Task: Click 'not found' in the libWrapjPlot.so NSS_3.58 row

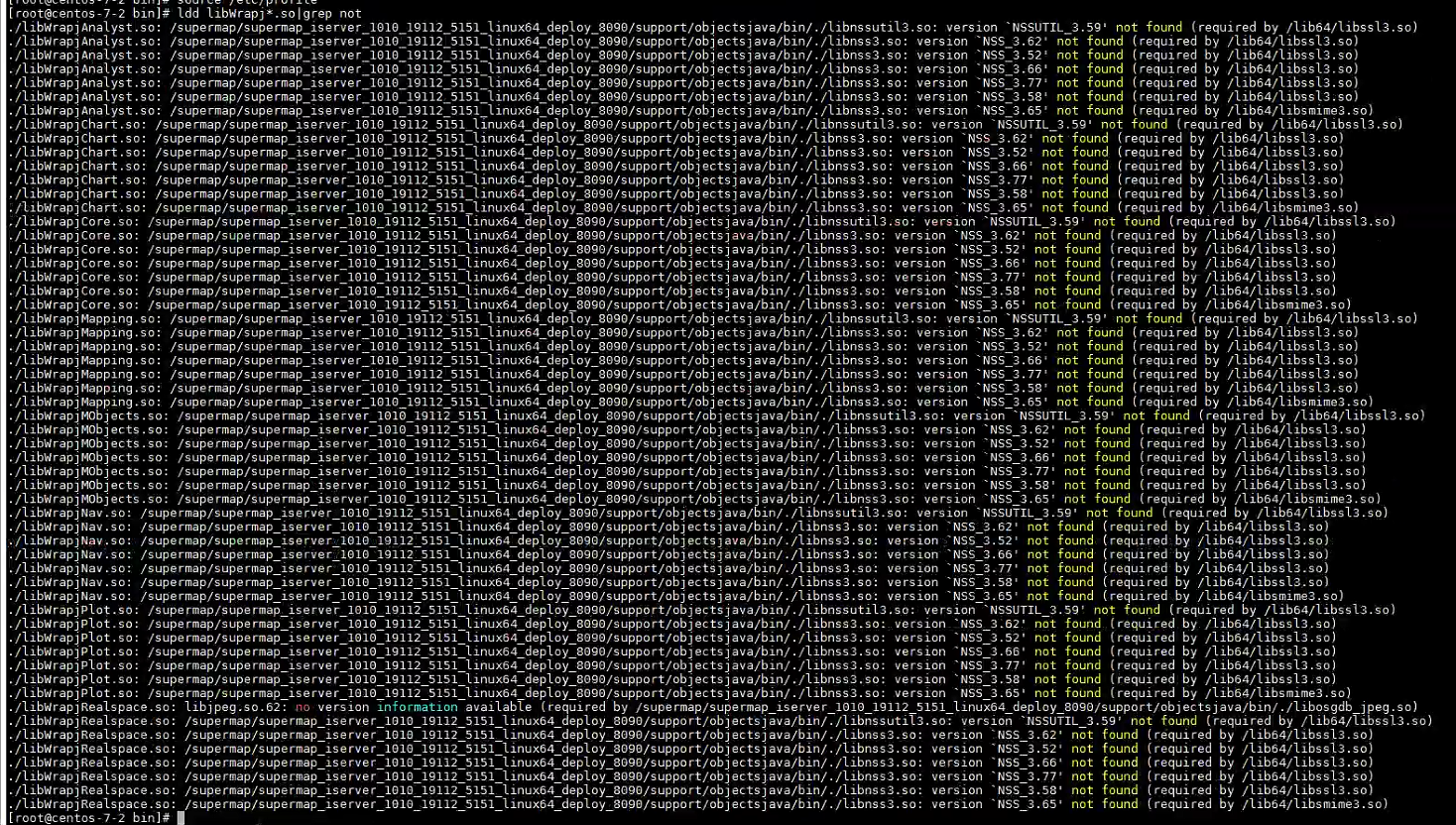Action: tap(1069, 680)
